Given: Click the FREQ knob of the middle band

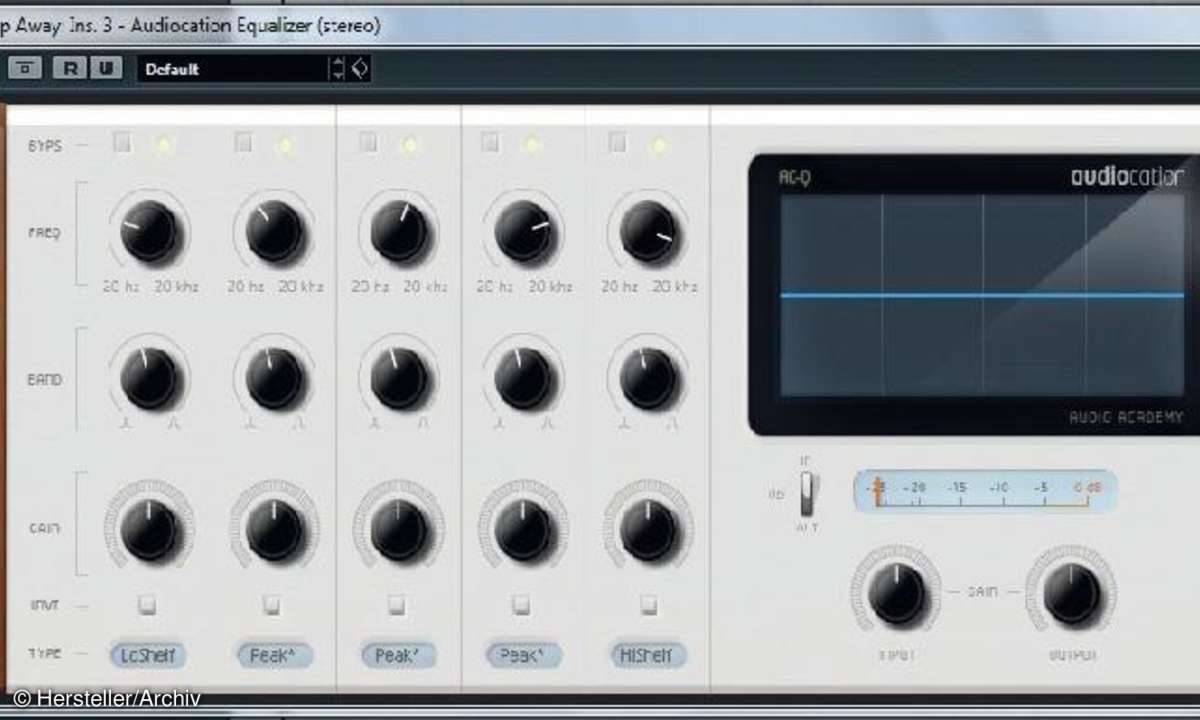Looking at the screenshot, I should [x=399, y=231].
